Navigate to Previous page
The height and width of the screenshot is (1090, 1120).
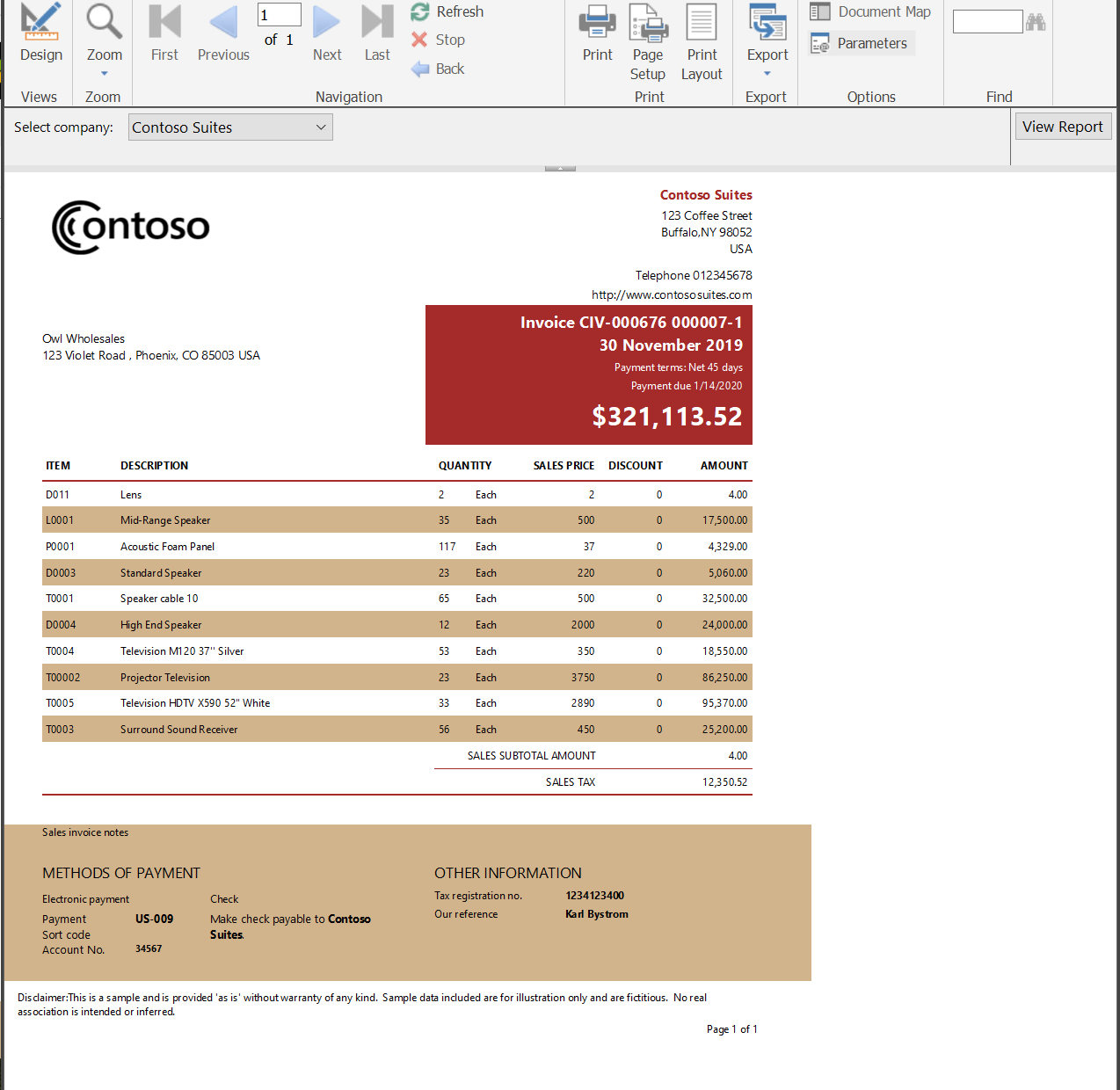point(223,33)
